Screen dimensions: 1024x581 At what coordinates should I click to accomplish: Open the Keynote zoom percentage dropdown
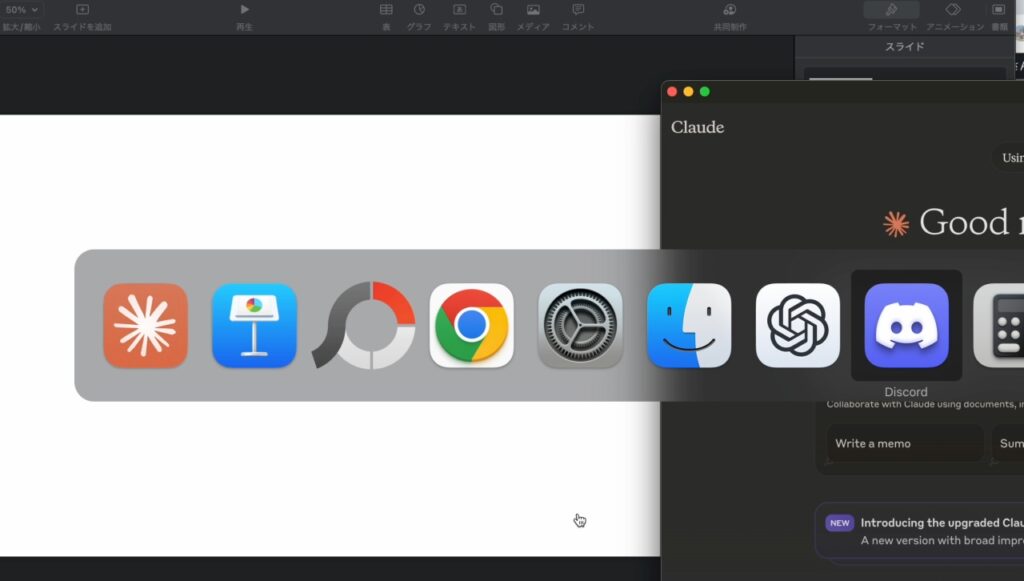(22, 10)
